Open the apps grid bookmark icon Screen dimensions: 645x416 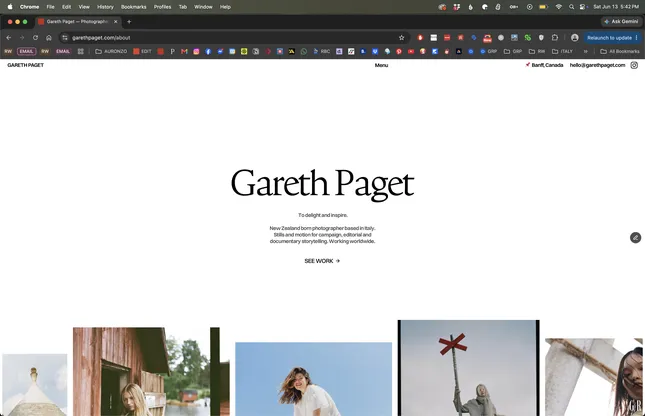coord(81,51)
